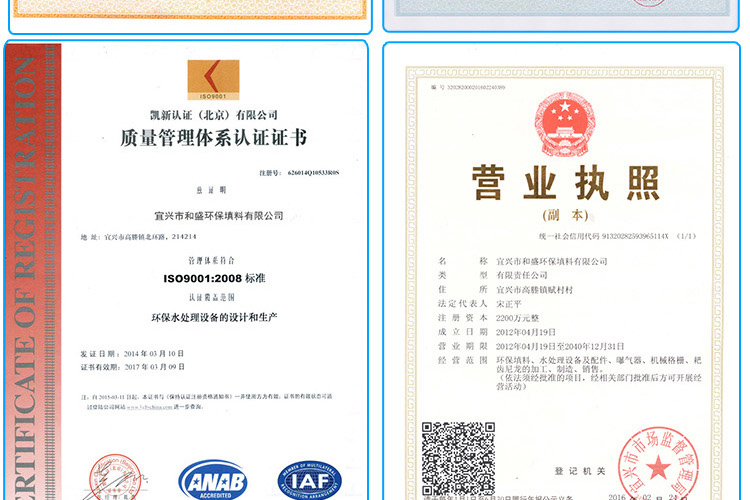Click the blue ANAB Accredited logo

click(213, 480)
